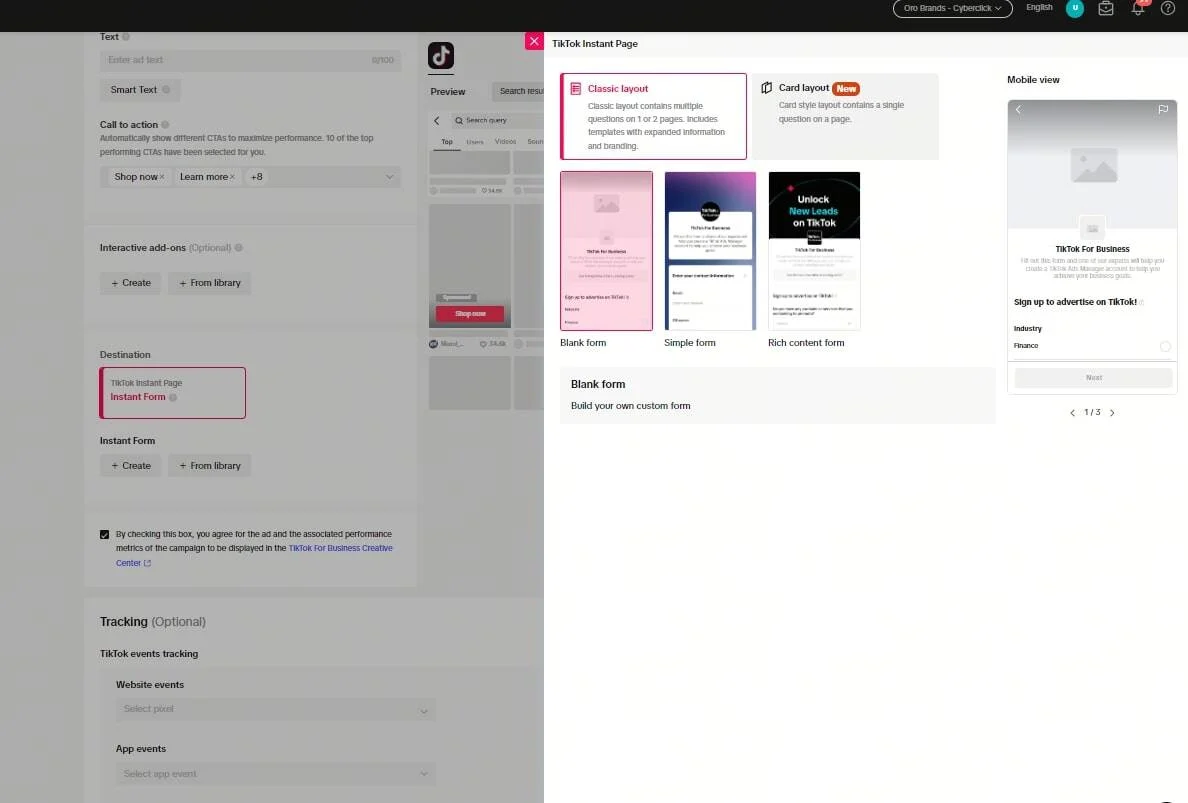The height and width of the screenshot is (803, 1188).
Task: Click the Smart Text button
Action: [x=140, y=89]
